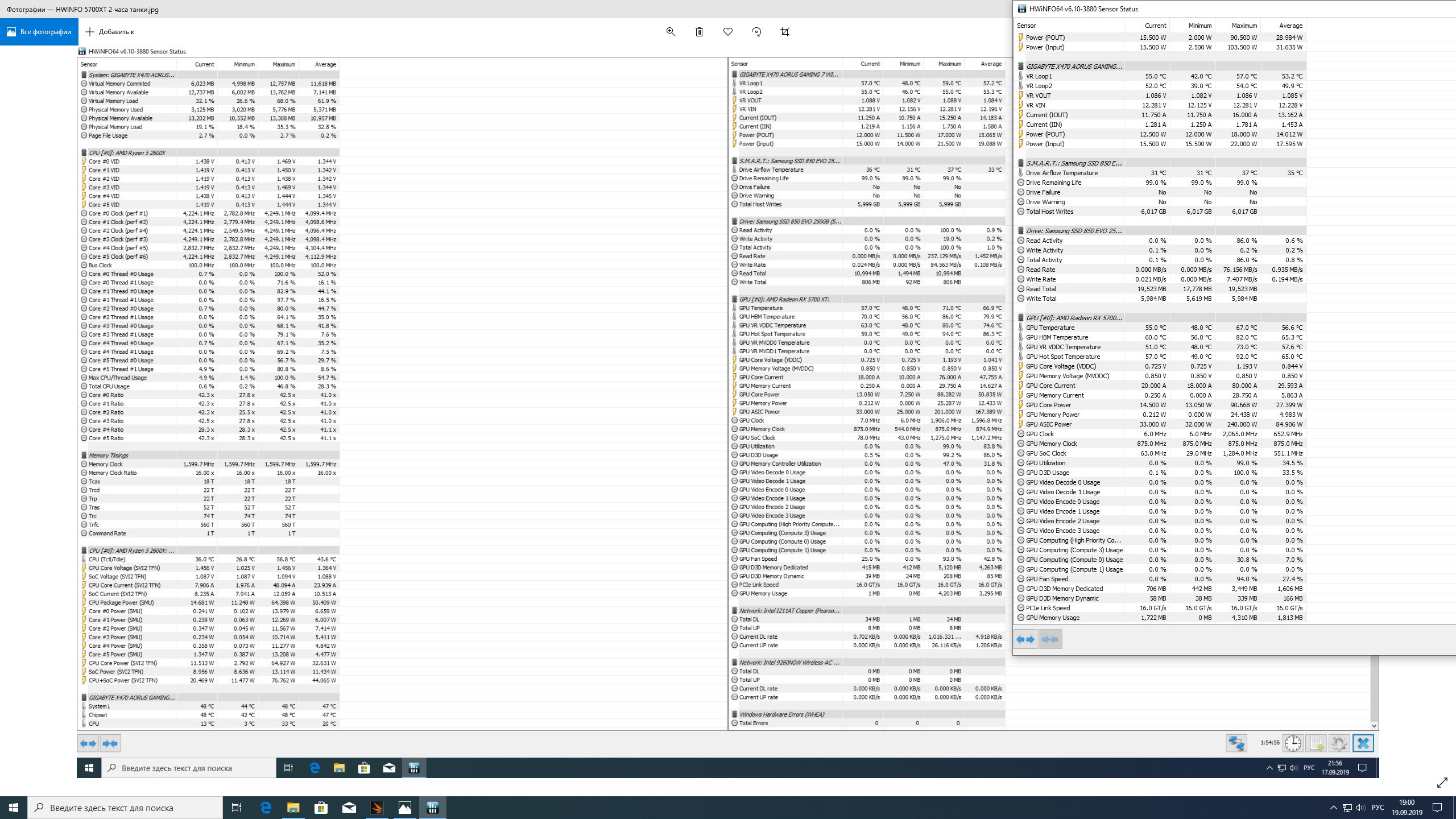The image size is (1456, 819).
Task: Click the volume speaker tray icon
Action: [x=1360, y=808]
